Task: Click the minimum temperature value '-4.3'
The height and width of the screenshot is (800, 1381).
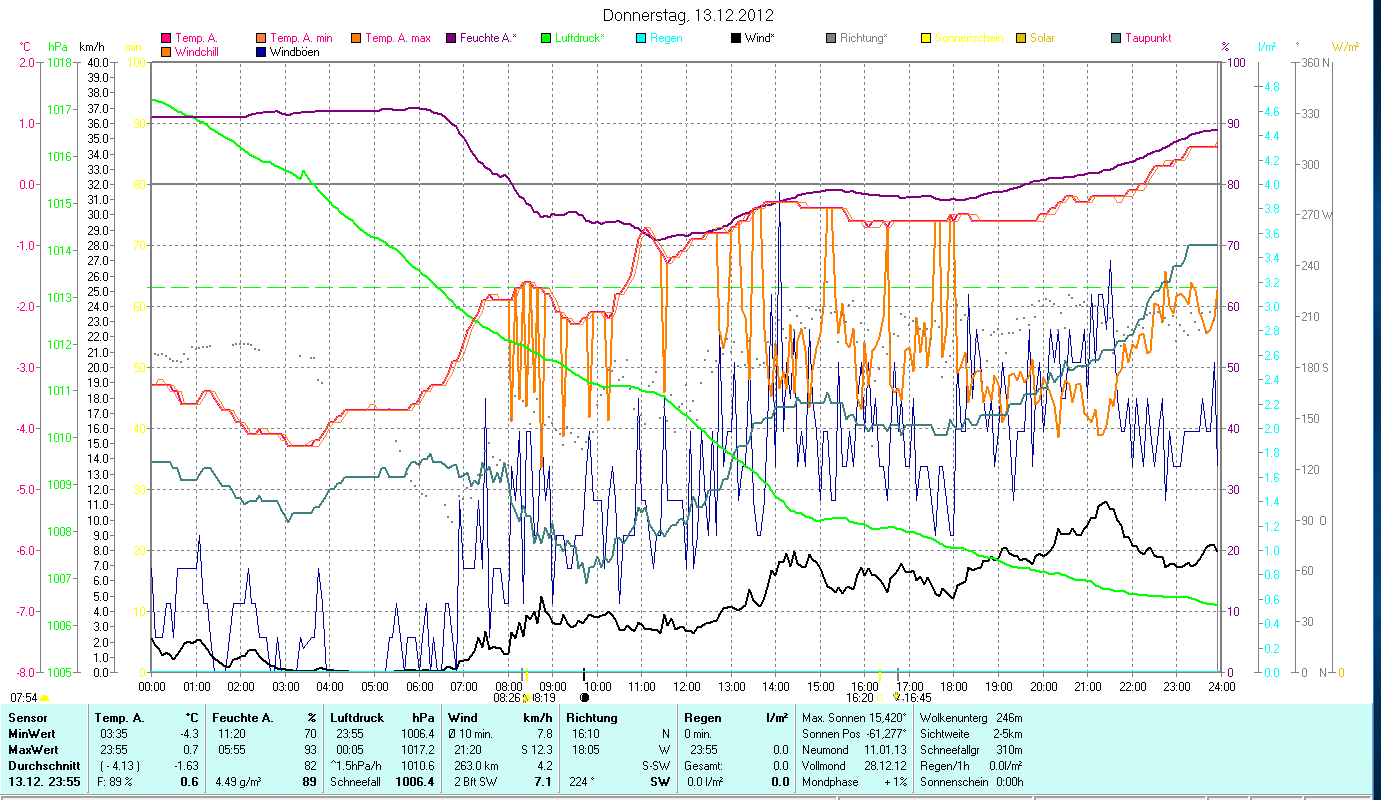Action: tap(187, 733)
